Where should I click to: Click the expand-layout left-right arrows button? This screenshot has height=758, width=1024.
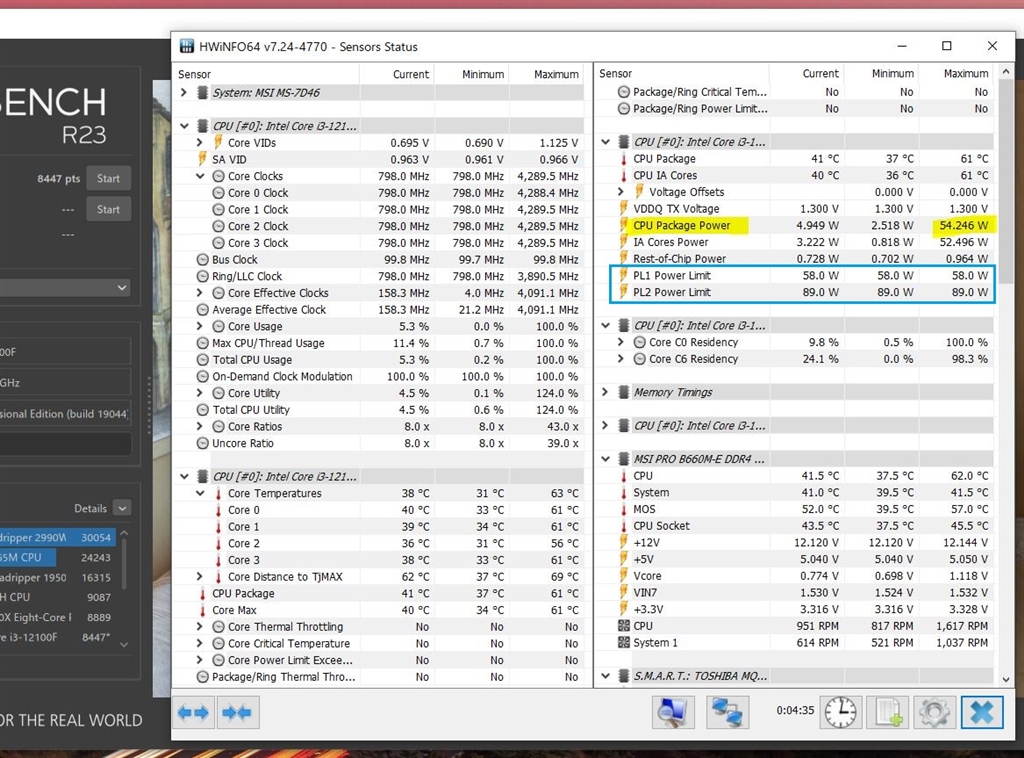click(193, 712)
